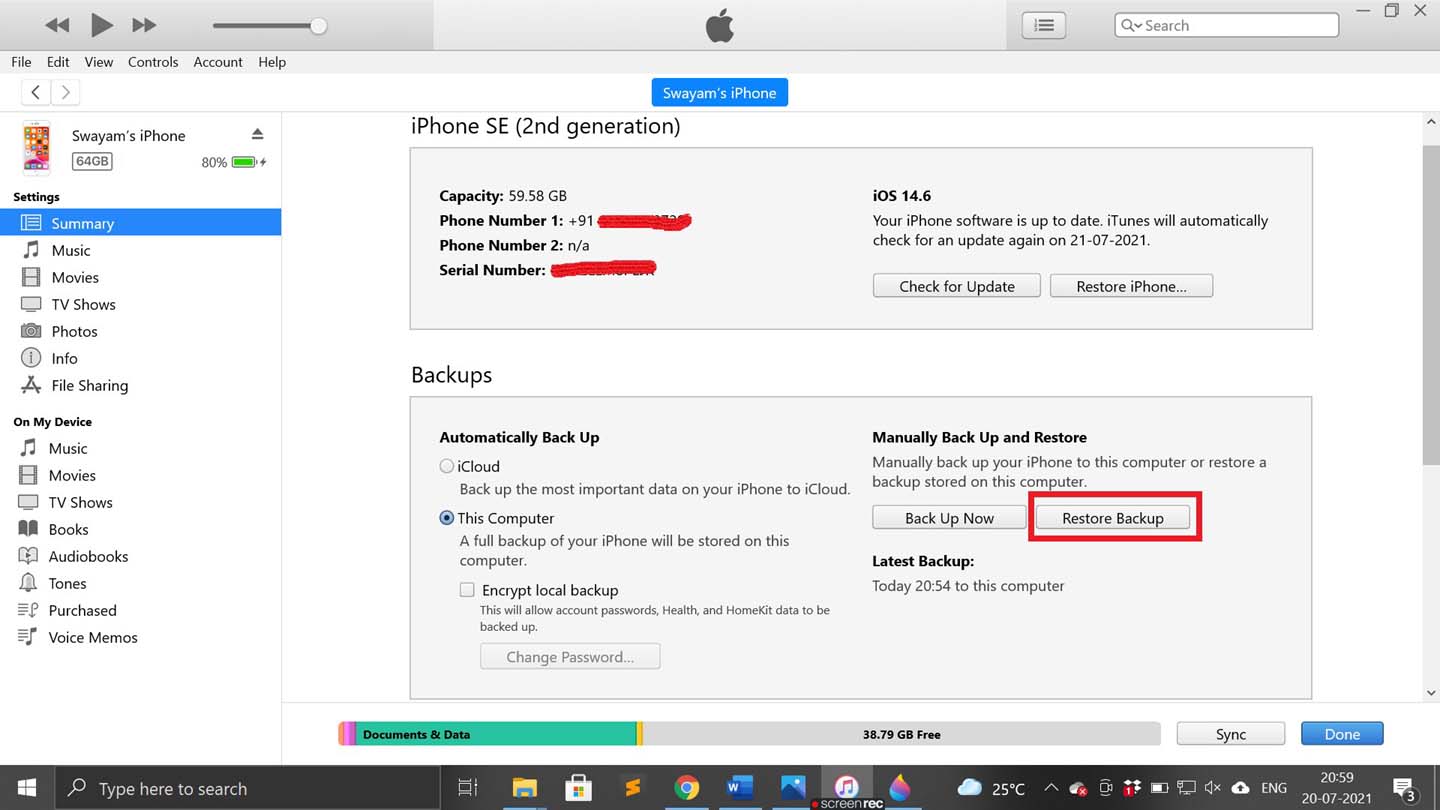1440x810 pixels.
Task: Click taskbar Type here to search box
Action: tap(247, 788)
